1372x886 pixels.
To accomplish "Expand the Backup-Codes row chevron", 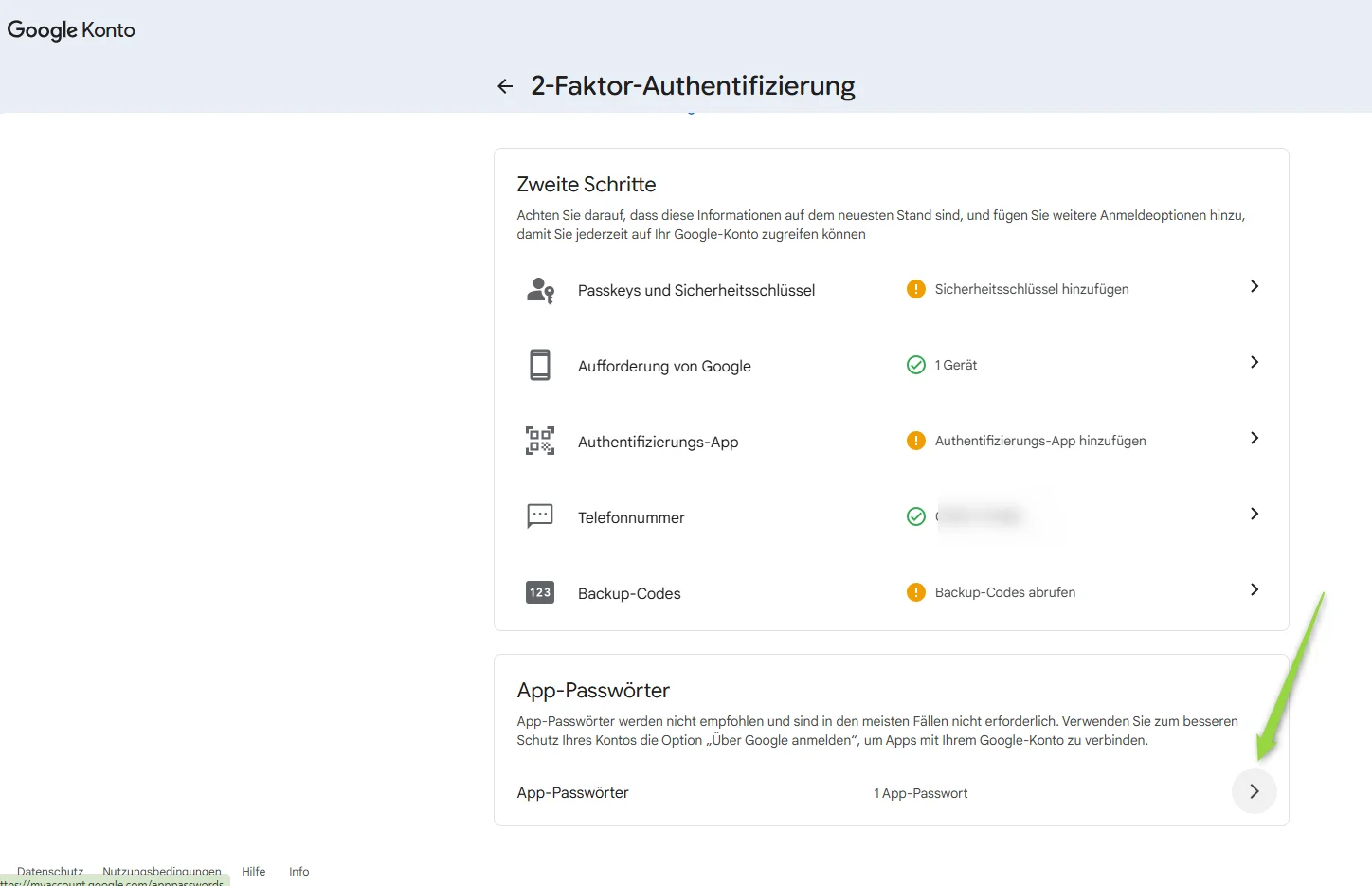I will [1255, 589].
